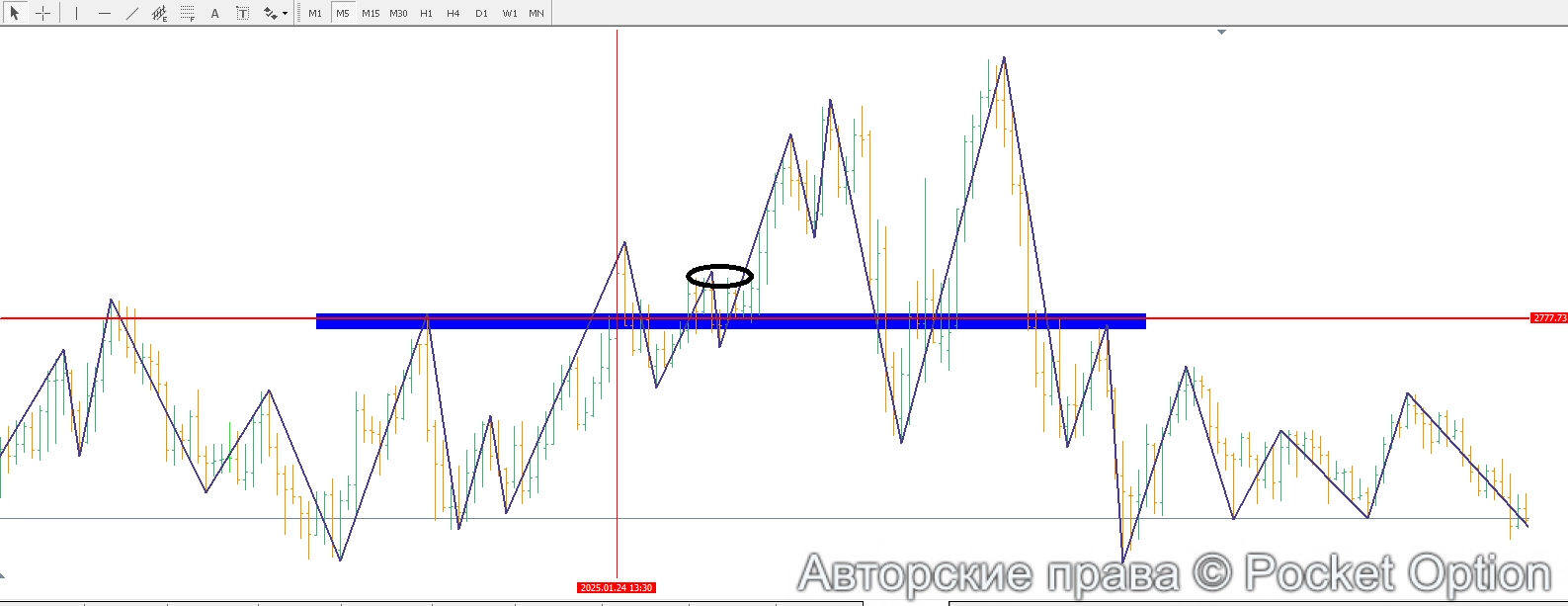Open the arrows objects dropdown
The image size is (1568, 606).
(x=276, y=13)
